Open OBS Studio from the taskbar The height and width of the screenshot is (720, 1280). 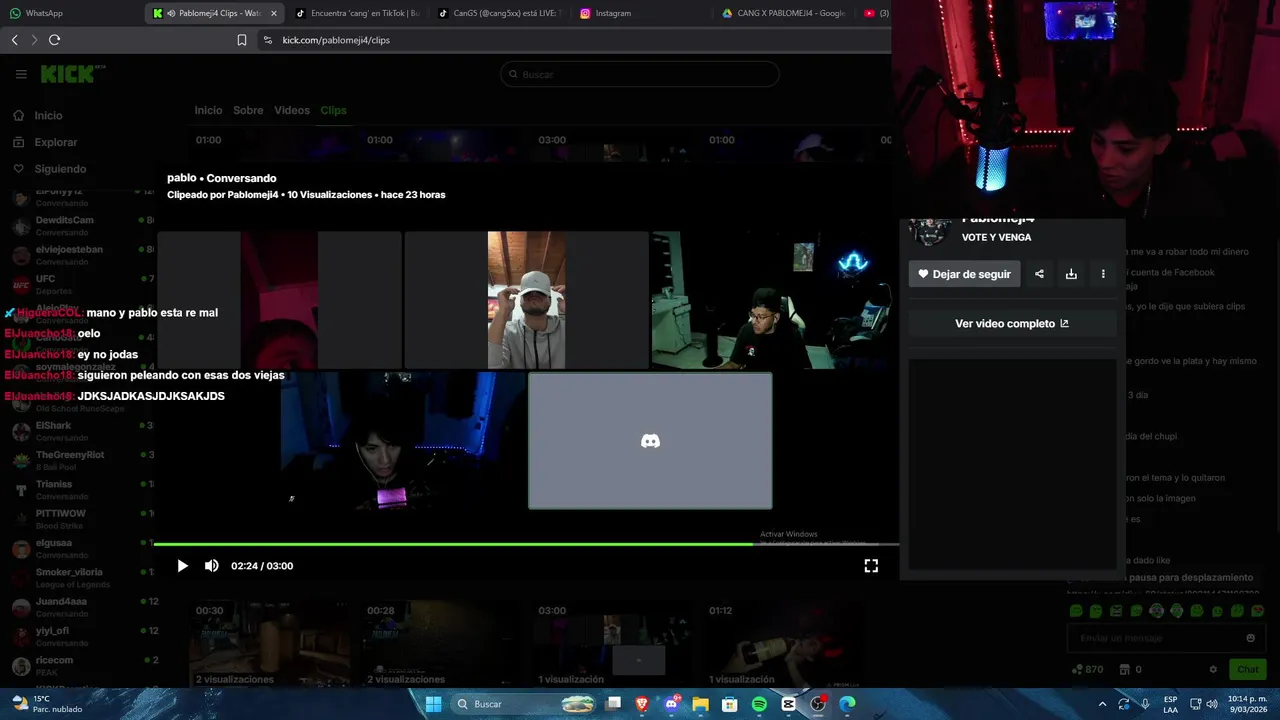point(818,704)
